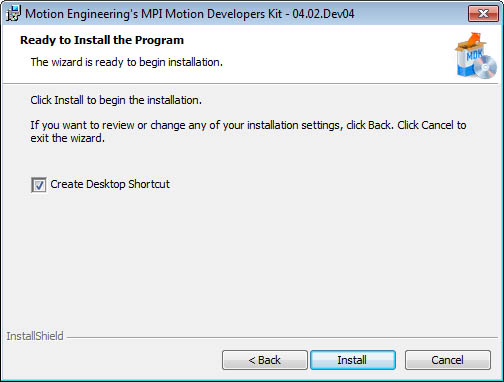Start installation with the Install button
The height and width of the screenshot is (382, 504).
(353, 360)
